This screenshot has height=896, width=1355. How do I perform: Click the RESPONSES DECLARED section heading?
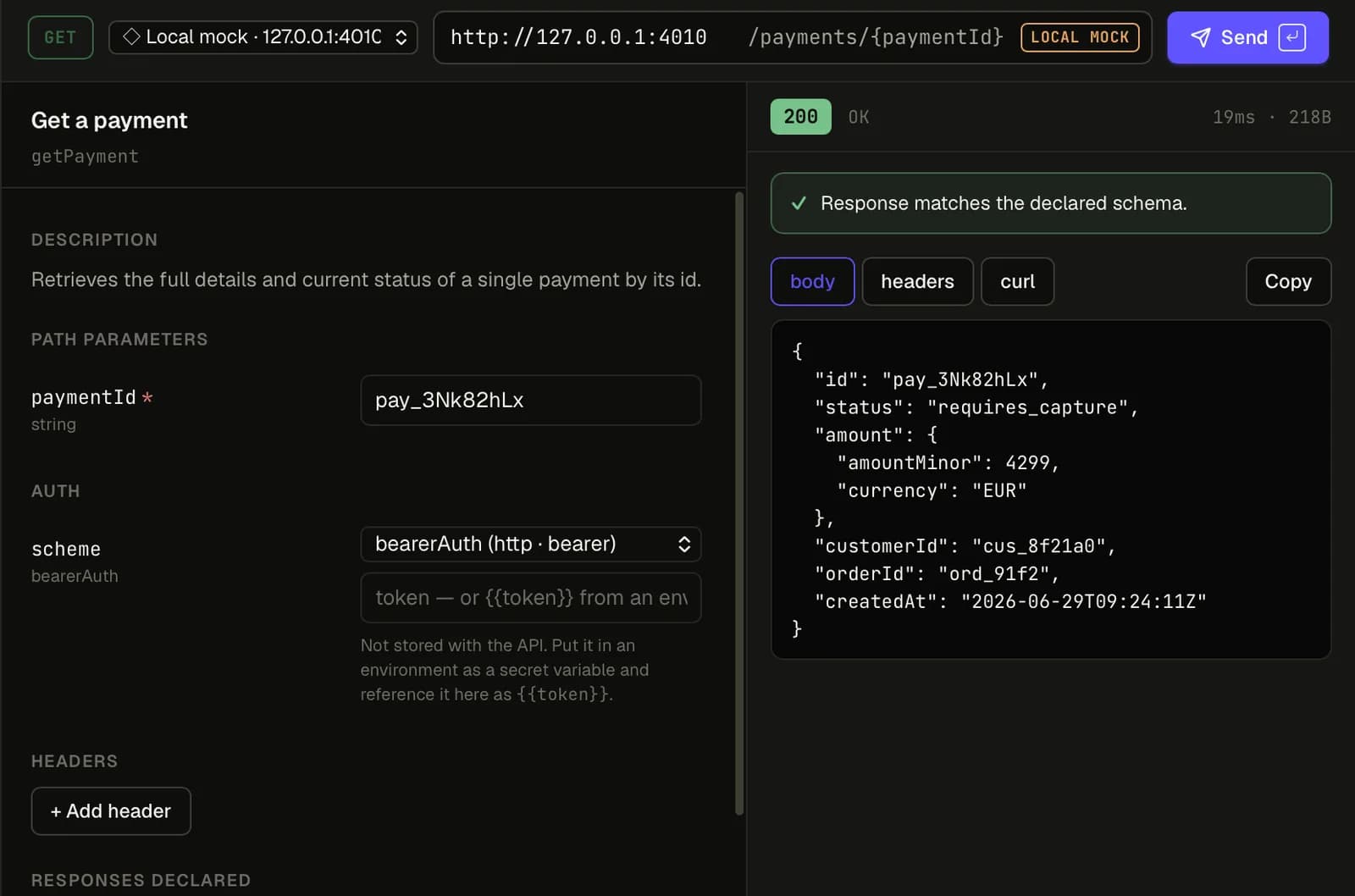coord(141,880)
